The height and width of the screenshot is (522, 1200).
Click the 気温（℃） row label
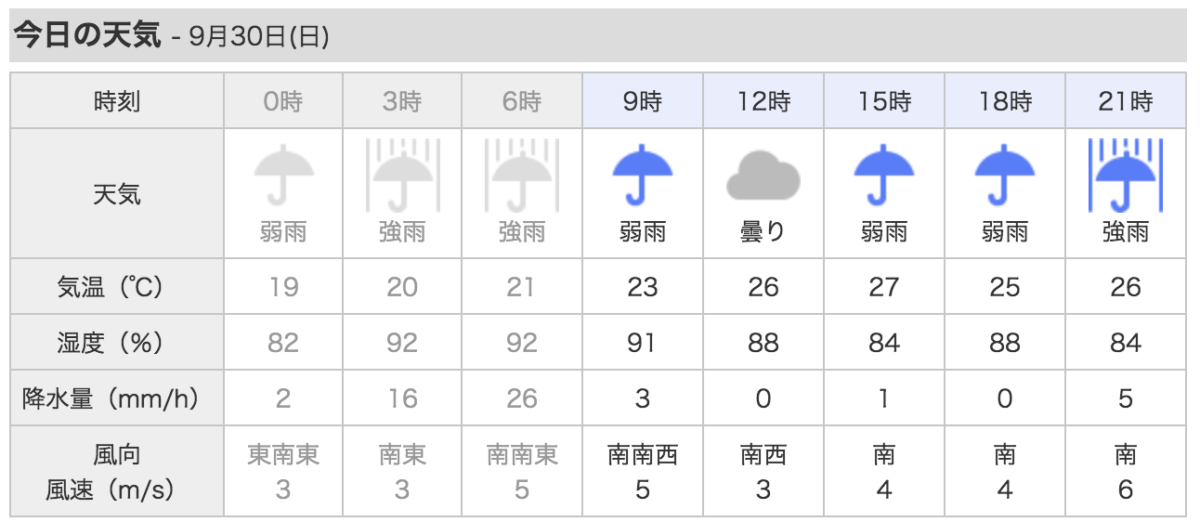click(x=117, y=287)
